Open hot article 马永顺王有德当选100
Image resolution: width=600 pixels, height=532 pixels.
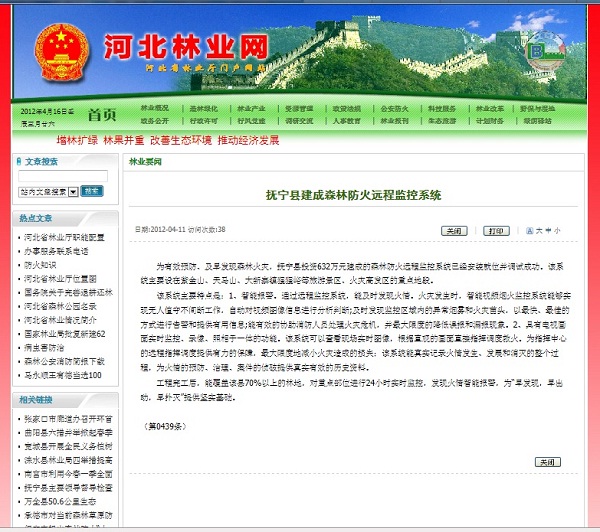click(x=63, y=375)
